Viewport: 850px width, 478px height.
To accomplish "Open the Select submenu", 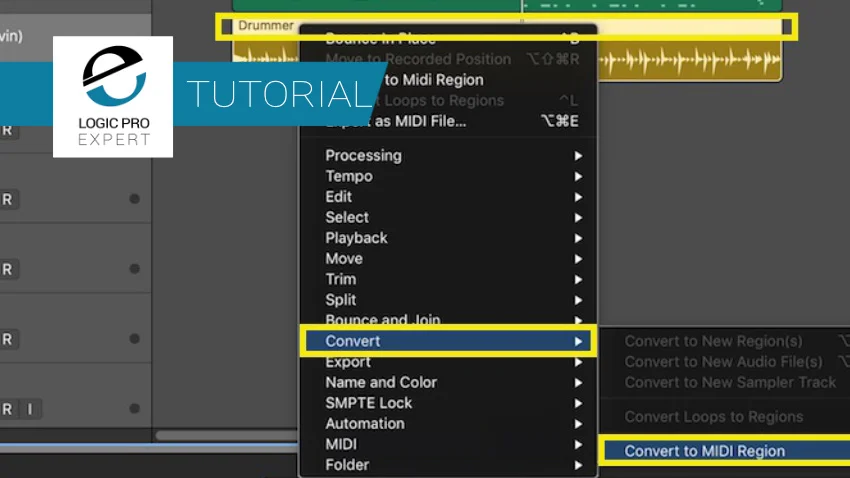I will 448,217.
